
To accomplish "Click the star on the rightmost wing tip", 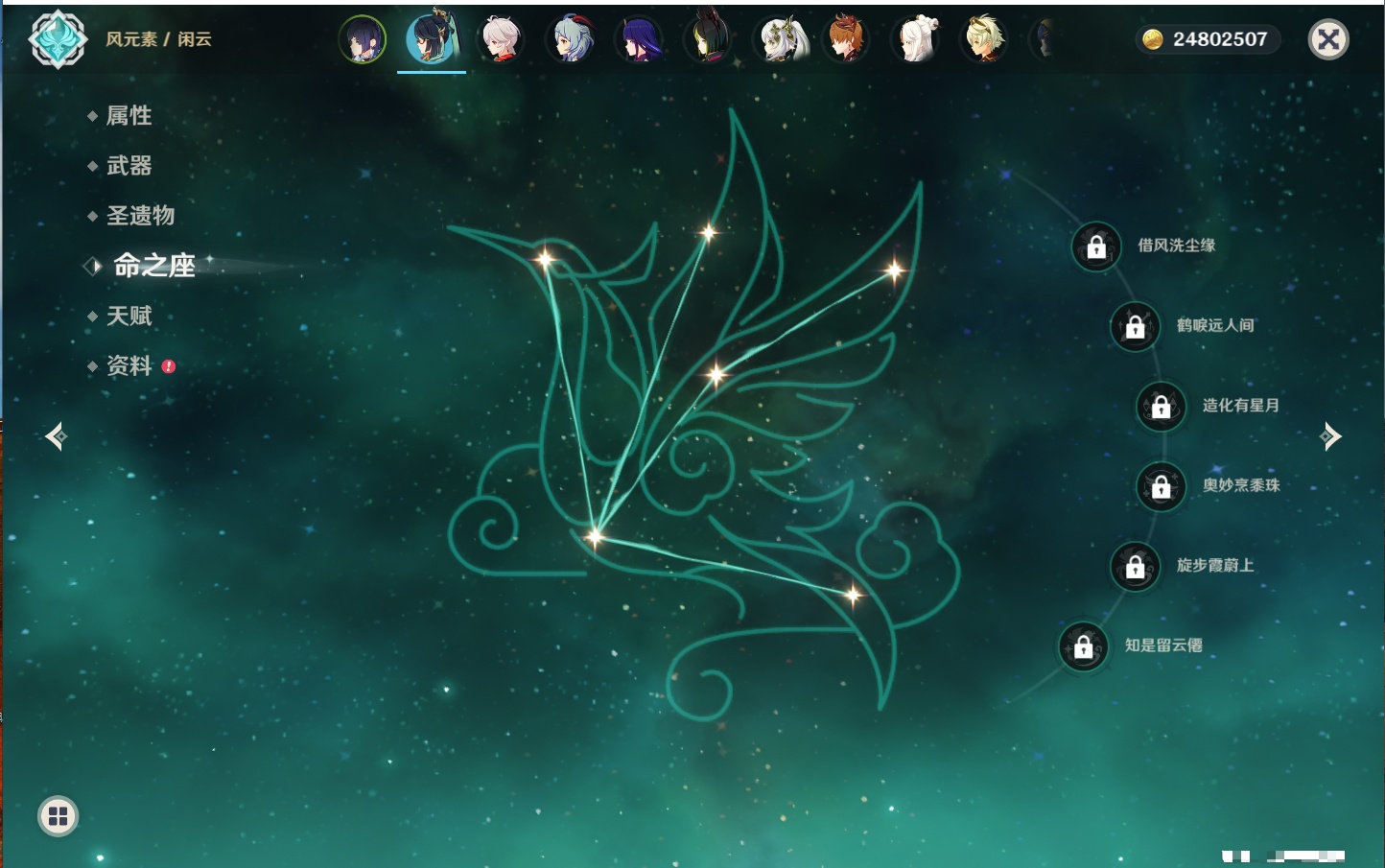I will (894, 270).
